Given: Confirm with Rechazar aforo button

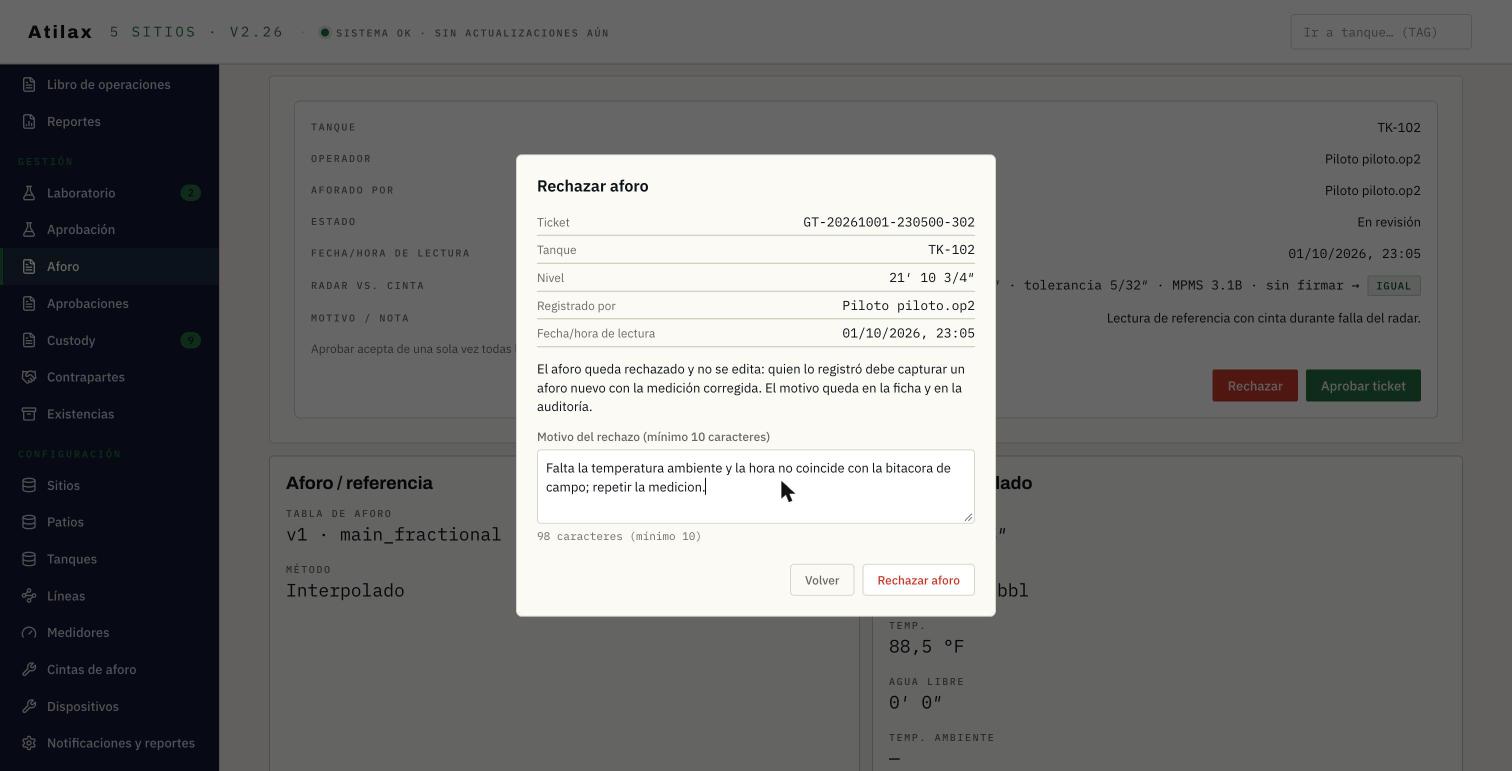Looking at the screenshot, I should [x=918, y=580].
